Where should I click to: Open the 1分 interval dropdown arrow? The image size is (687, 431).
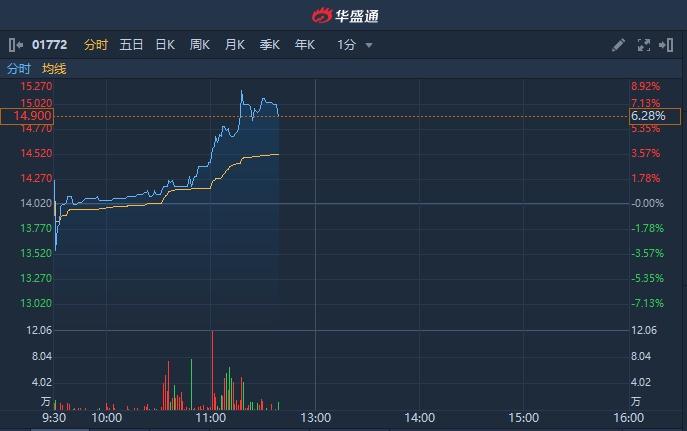pyautogui.click(x=369, y=45)
